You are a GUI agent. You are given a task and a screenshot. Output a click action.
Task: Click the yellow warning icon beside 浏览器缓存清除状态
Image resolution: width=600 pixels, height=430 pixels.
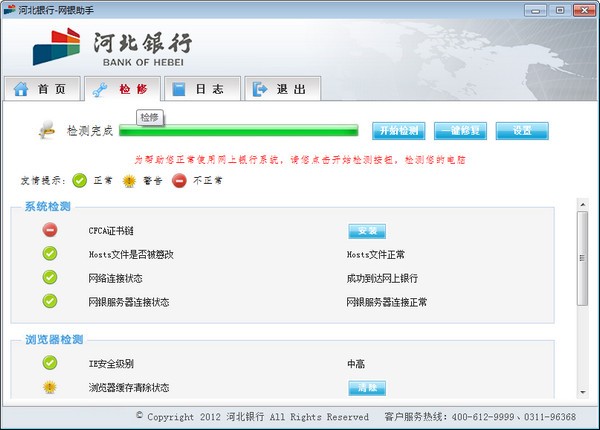(x=50, y=387)
